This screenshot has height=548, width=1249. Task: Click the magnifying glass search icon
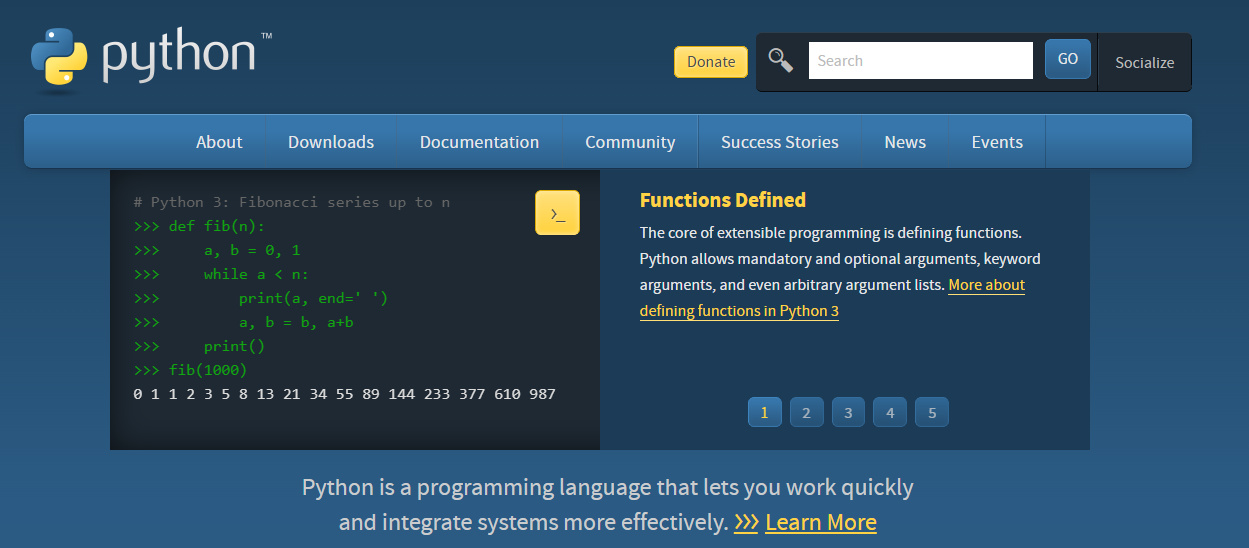(780, 60)
